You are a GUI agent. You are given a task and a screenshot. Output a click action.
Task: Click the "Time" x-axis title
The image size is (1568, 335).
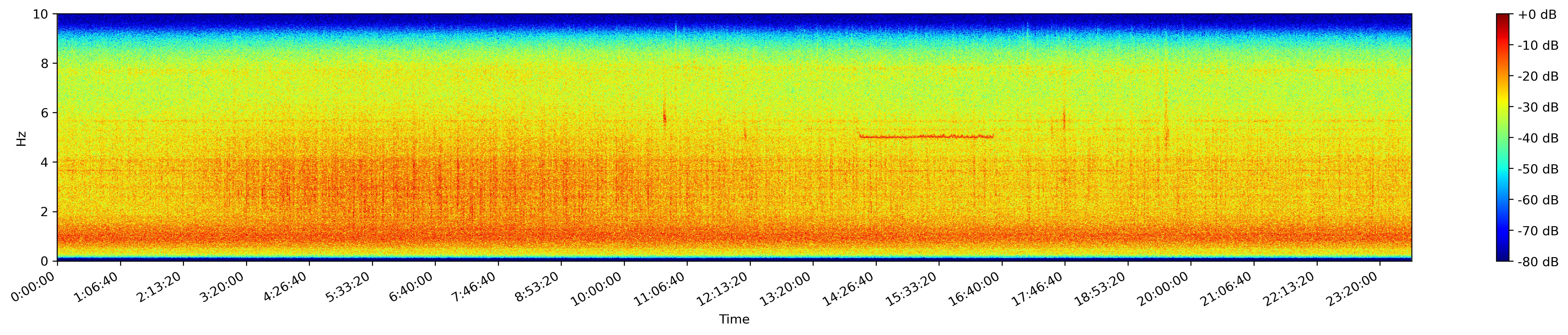734,320
